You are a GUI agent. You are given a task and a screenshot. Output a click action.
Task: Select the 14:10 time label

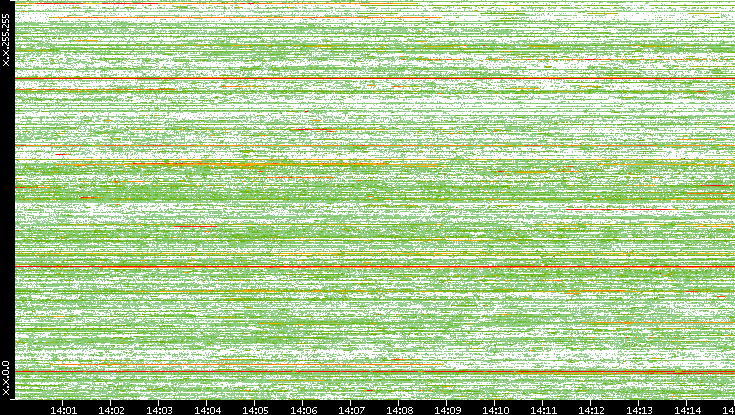[495, 410]
